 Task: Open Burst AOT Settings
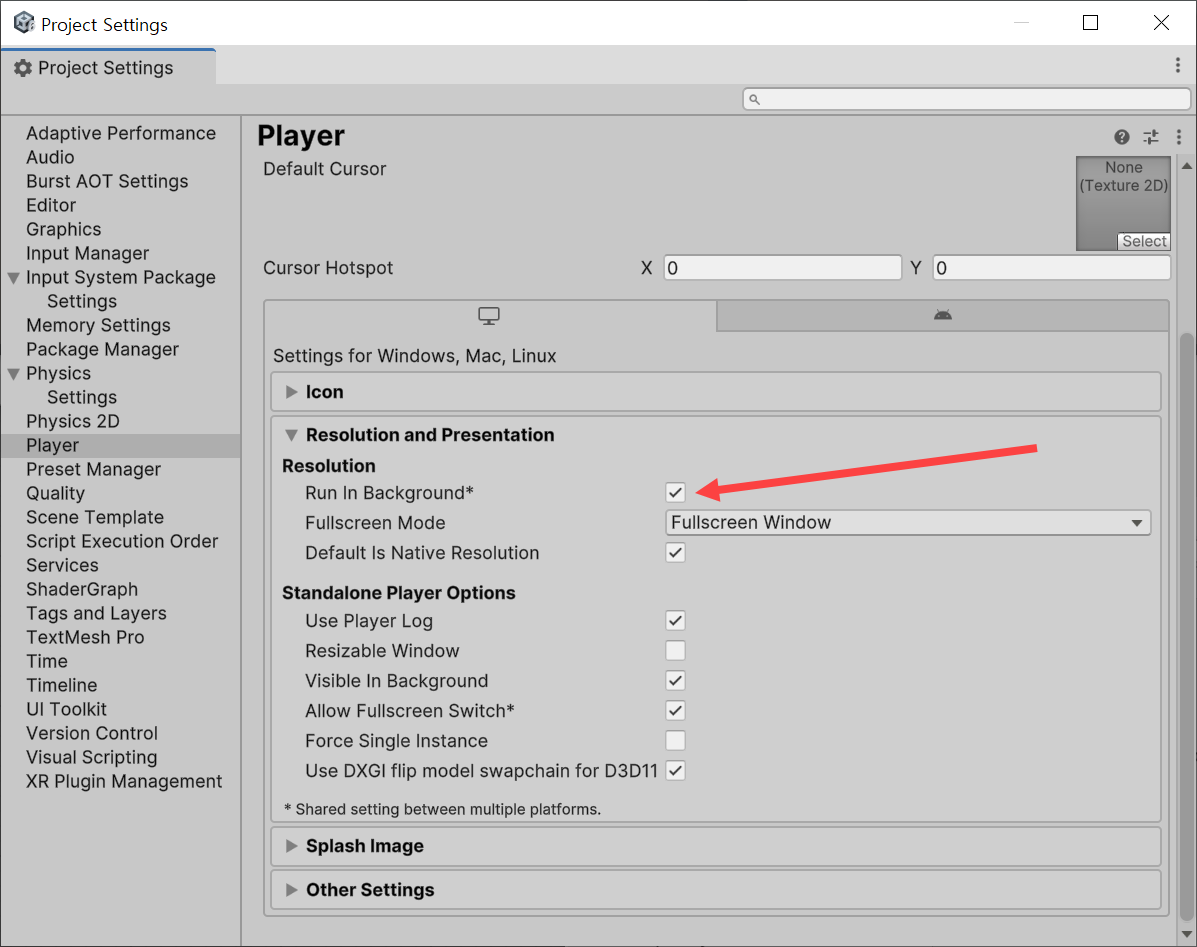[x=107, y=182]
